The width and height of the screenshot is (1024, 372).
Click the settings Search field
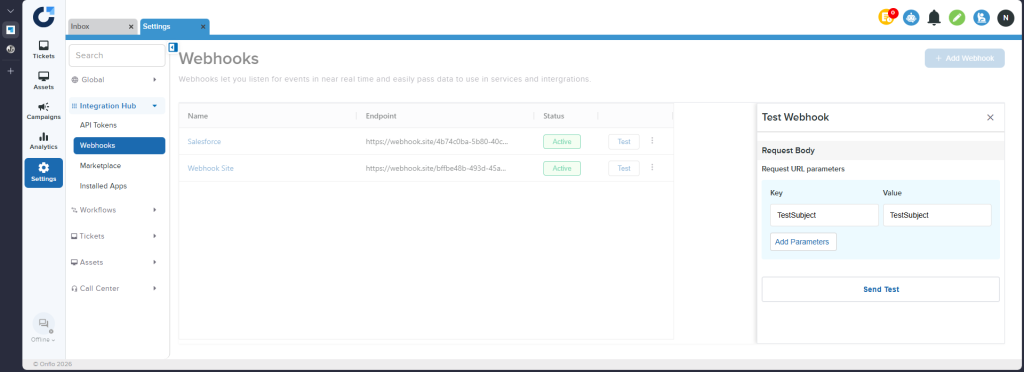[x=117, y=55]
